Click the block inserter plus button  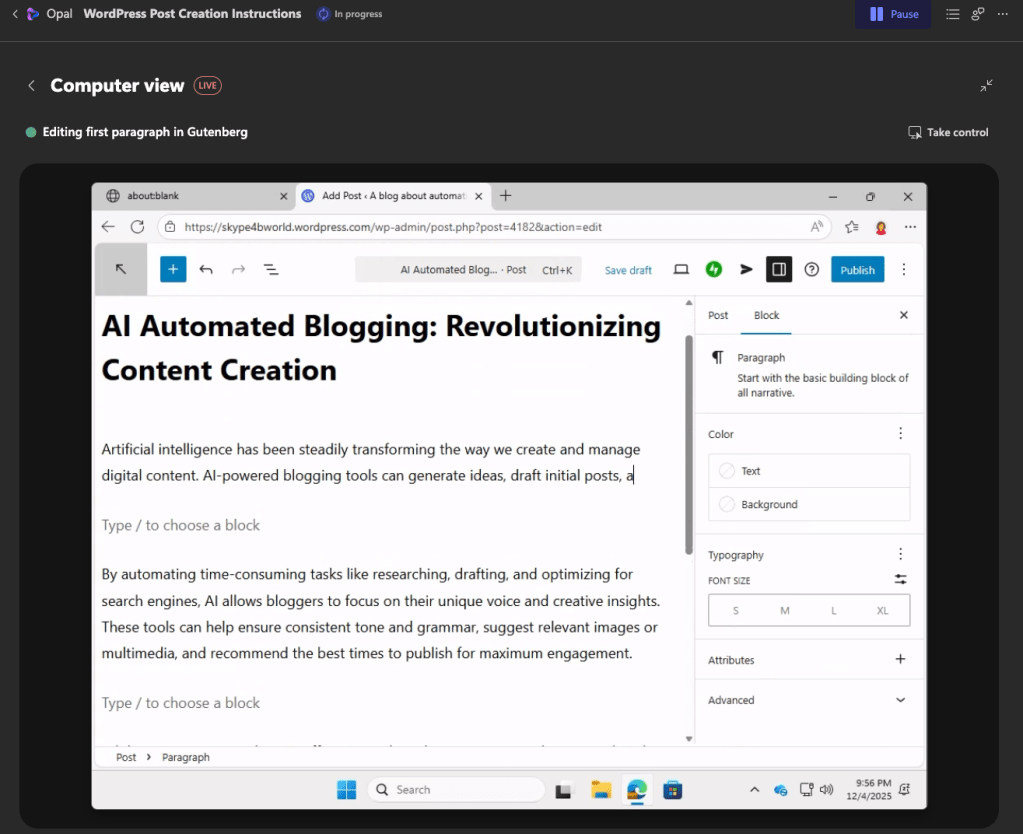pyautogui.click(x=173, y=269)
